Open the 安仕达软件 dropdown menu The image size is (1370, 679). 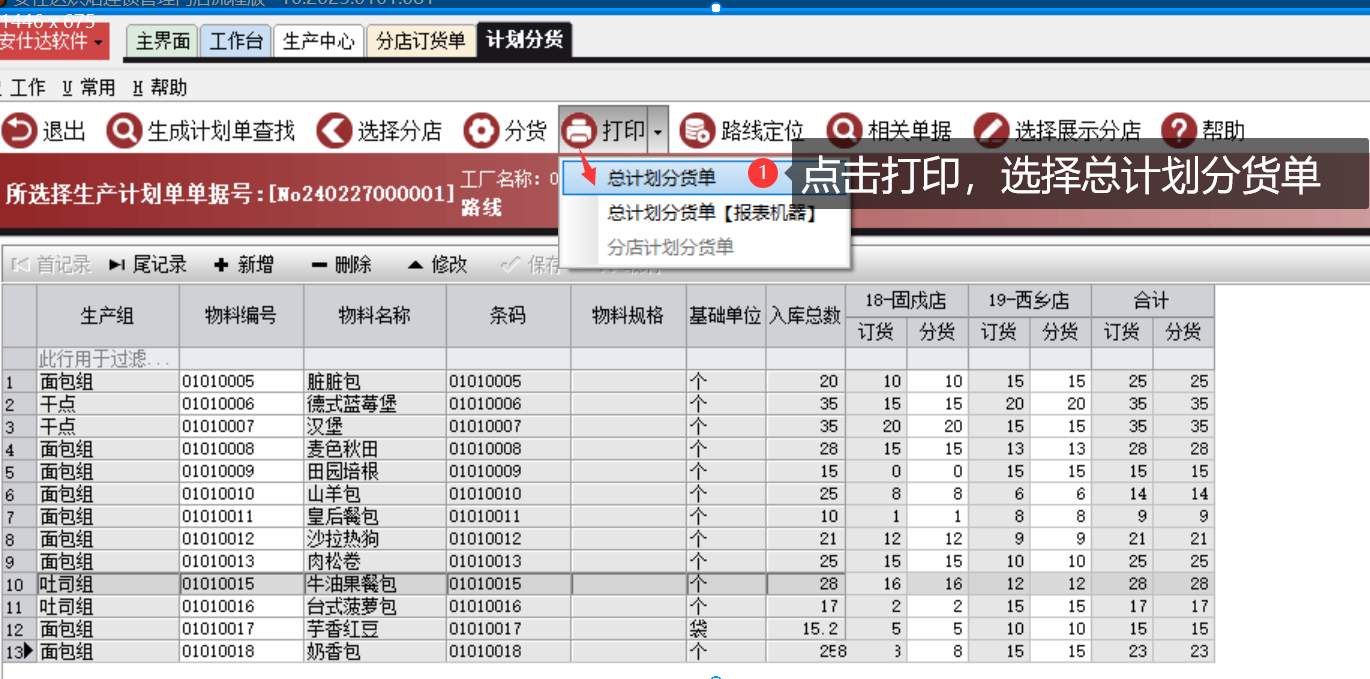pyautogui.click(x=55, y=42)
